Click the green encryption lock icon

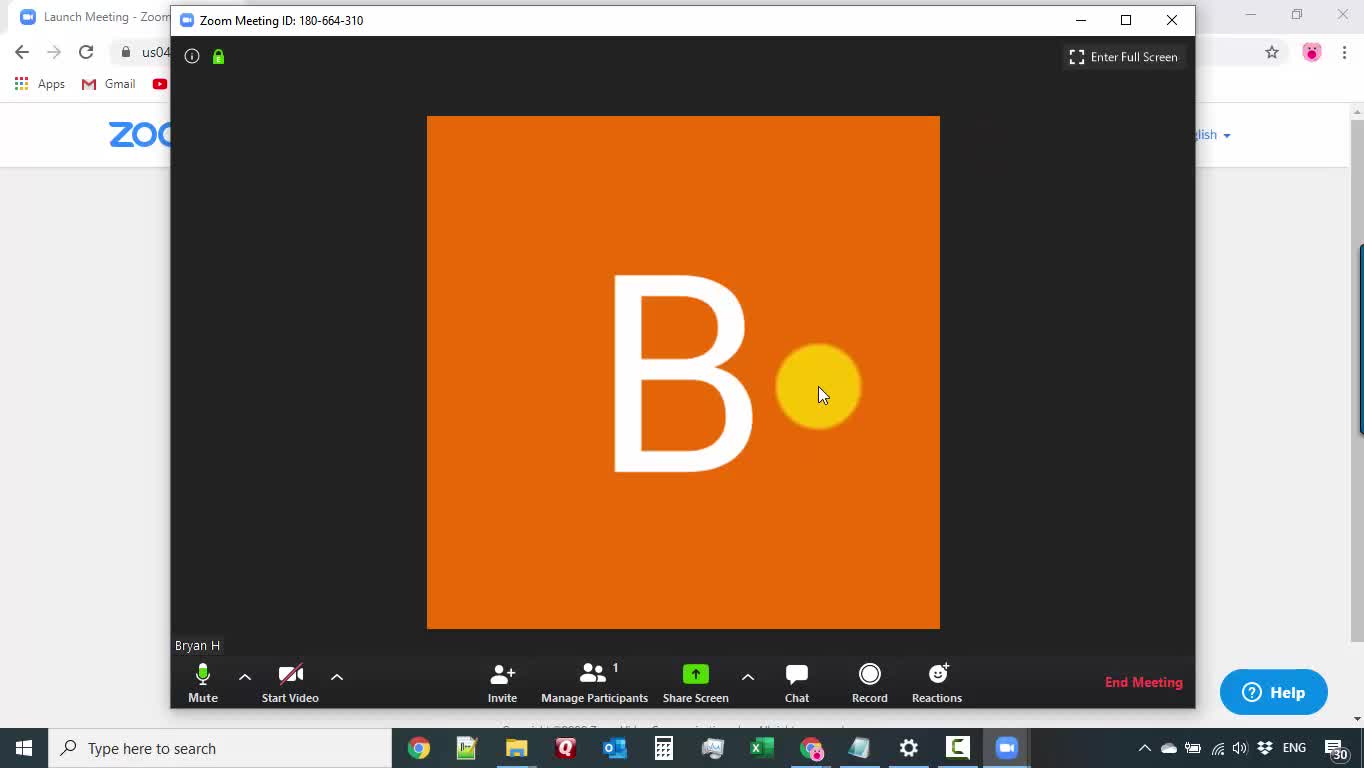click(218, 57)
